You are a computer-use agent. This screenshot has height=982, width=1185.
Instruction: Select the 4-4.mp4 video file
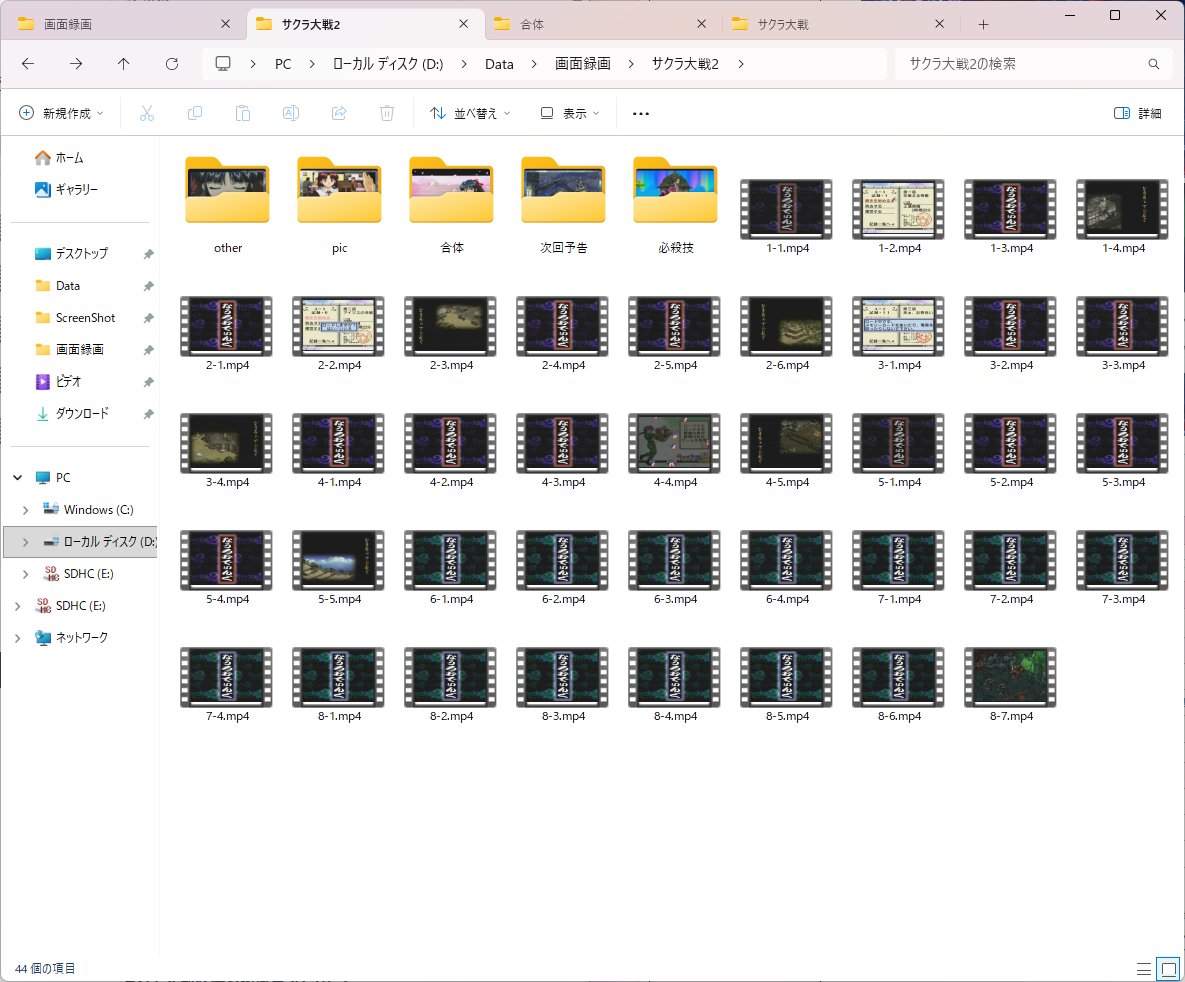676,450
